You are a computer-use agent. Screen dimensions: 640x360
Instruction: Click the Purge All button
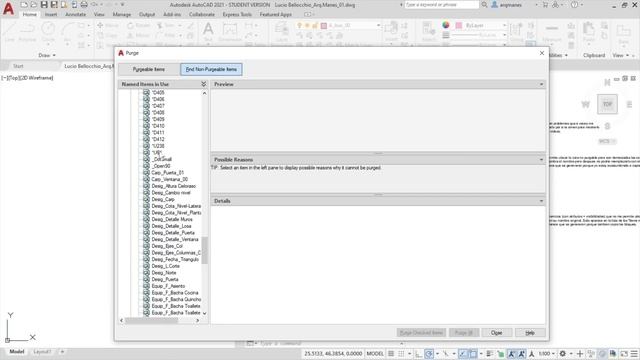(464, 333)
